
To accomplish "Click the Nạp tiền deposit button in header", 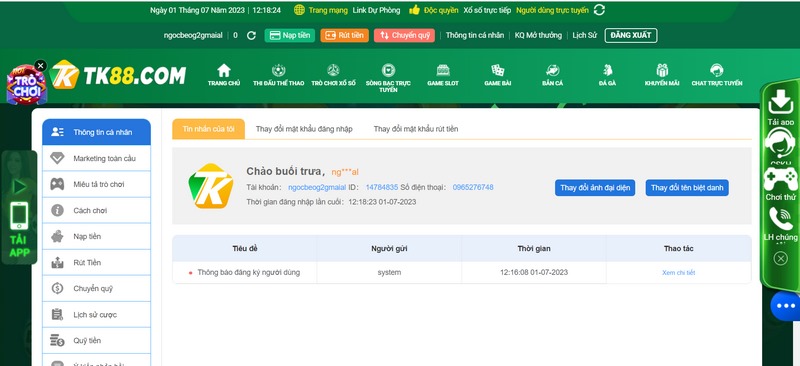I will pos(290,35).
